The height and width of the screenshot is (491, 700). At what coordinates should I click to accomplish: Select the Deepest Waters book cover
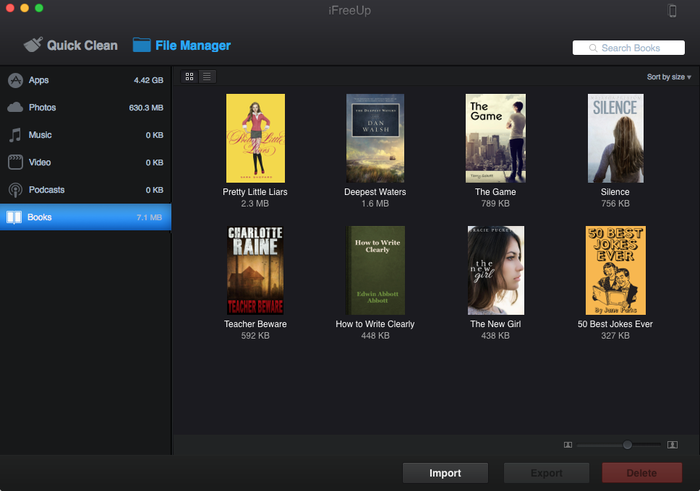click(375, 138)
